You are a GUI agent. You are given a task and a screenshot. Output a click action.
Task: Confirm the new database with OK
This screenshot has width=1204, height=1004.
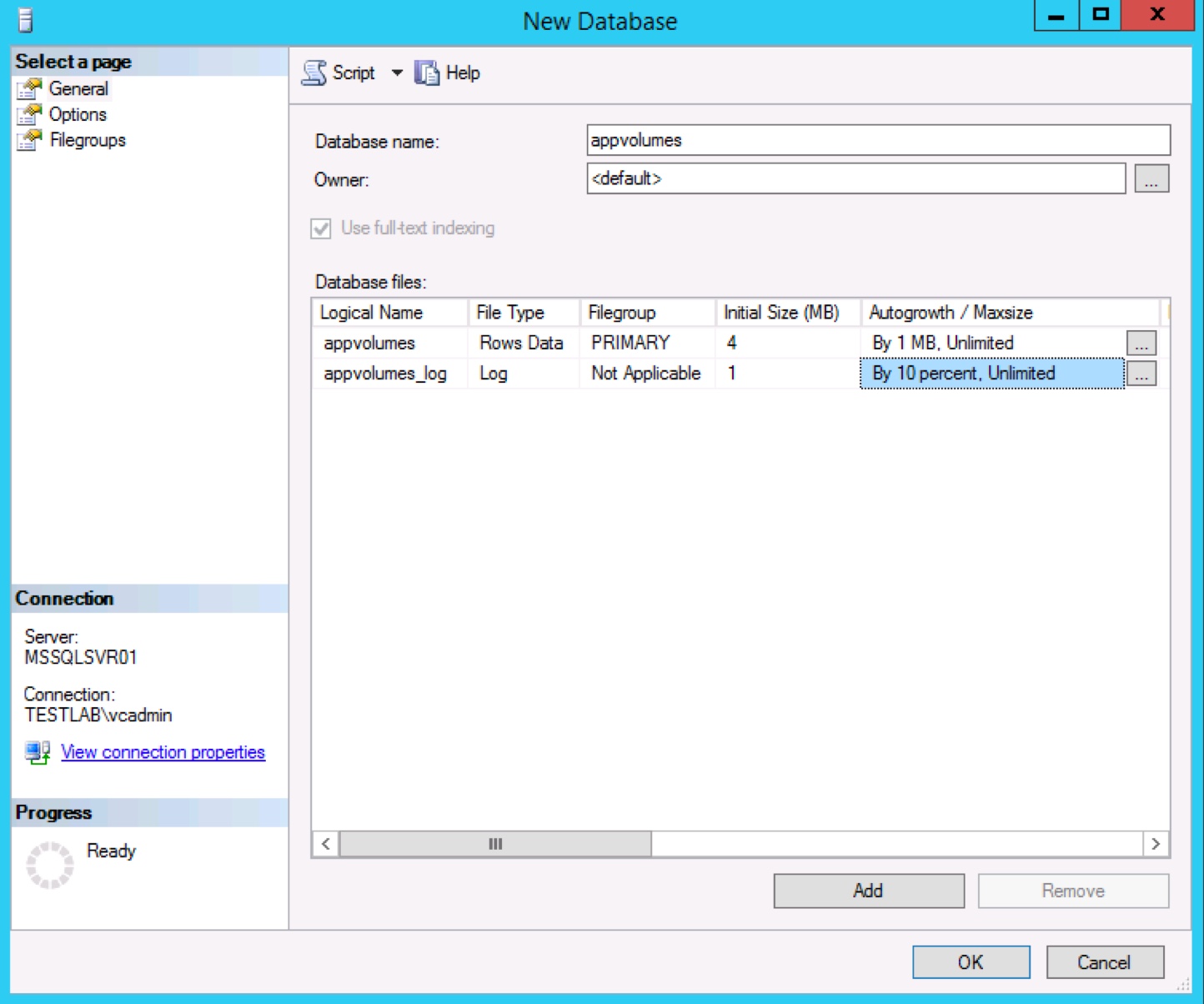pyautogui.click(x=970, y=961)
